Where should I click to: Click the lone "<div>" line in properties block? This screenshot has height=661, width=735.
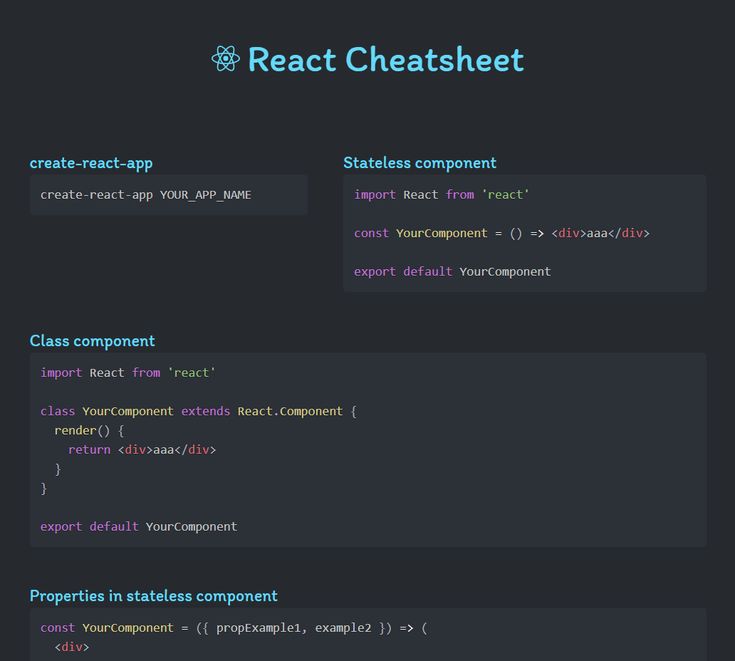click(72, 647)
